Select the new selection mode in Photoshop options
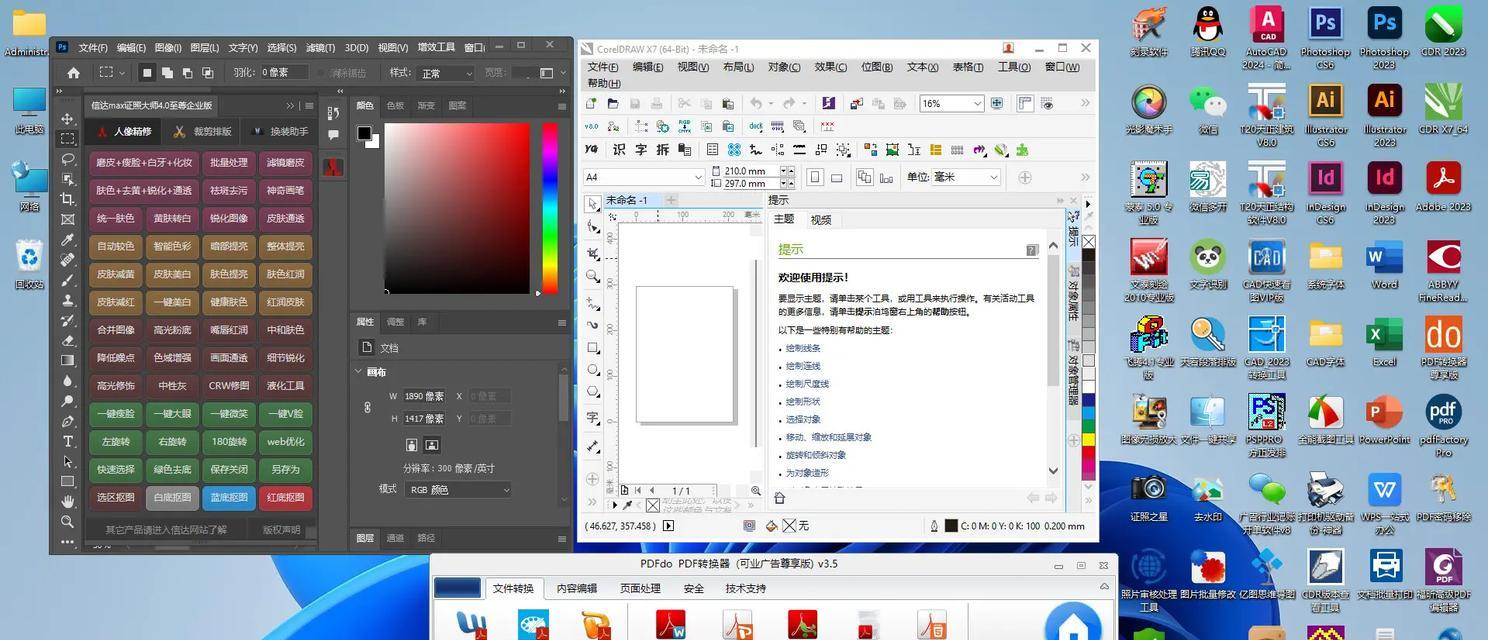This screenshot has width=1488, height=640. [x=147, y=73]
